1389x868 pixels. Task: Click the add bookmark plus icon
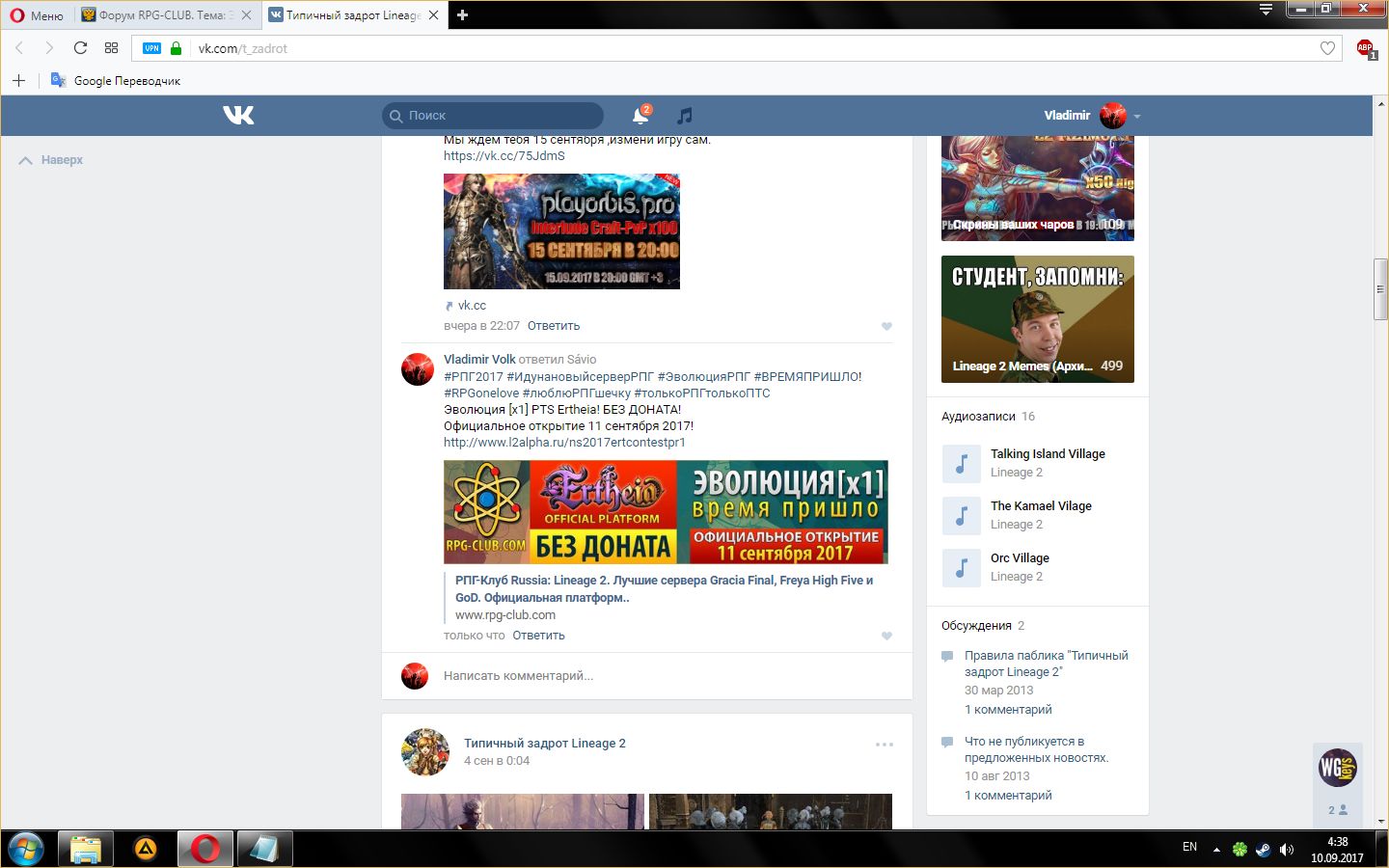[x=18, y=80]
